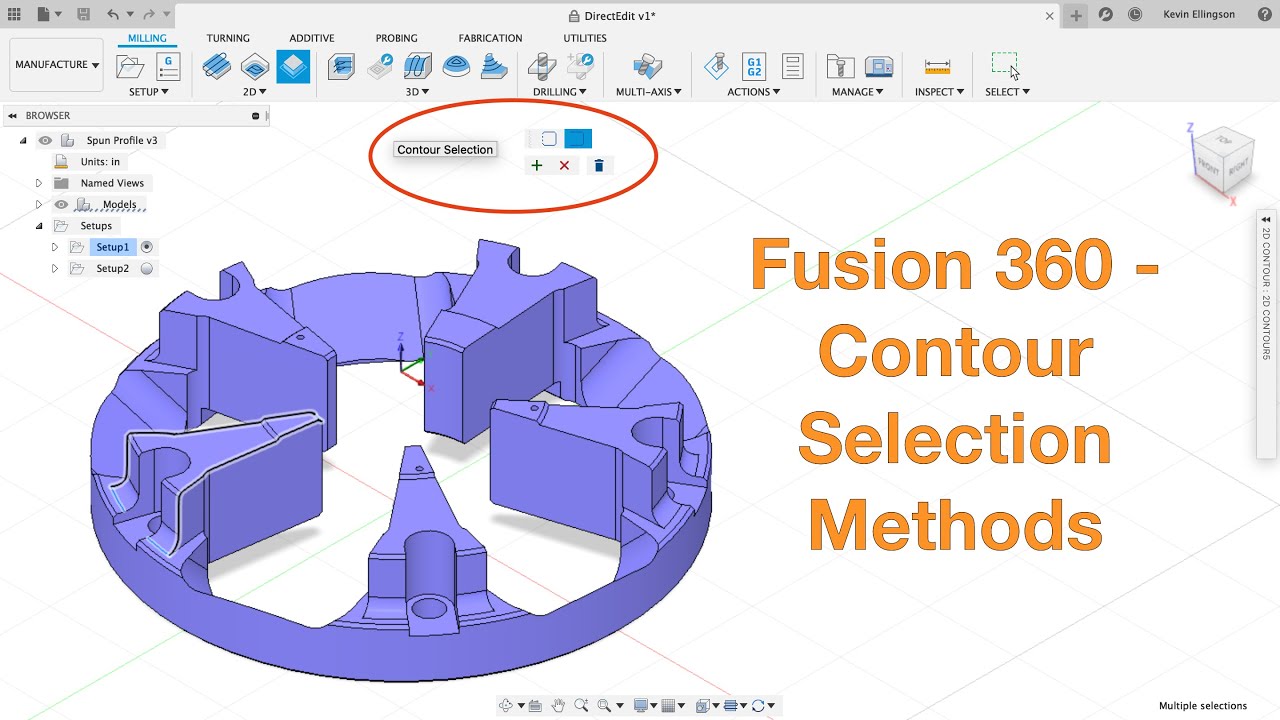The width and height of the screenshot is (1280, 720).
Task: Select the cone-shaped icon in 3D group
Action: 494,67
